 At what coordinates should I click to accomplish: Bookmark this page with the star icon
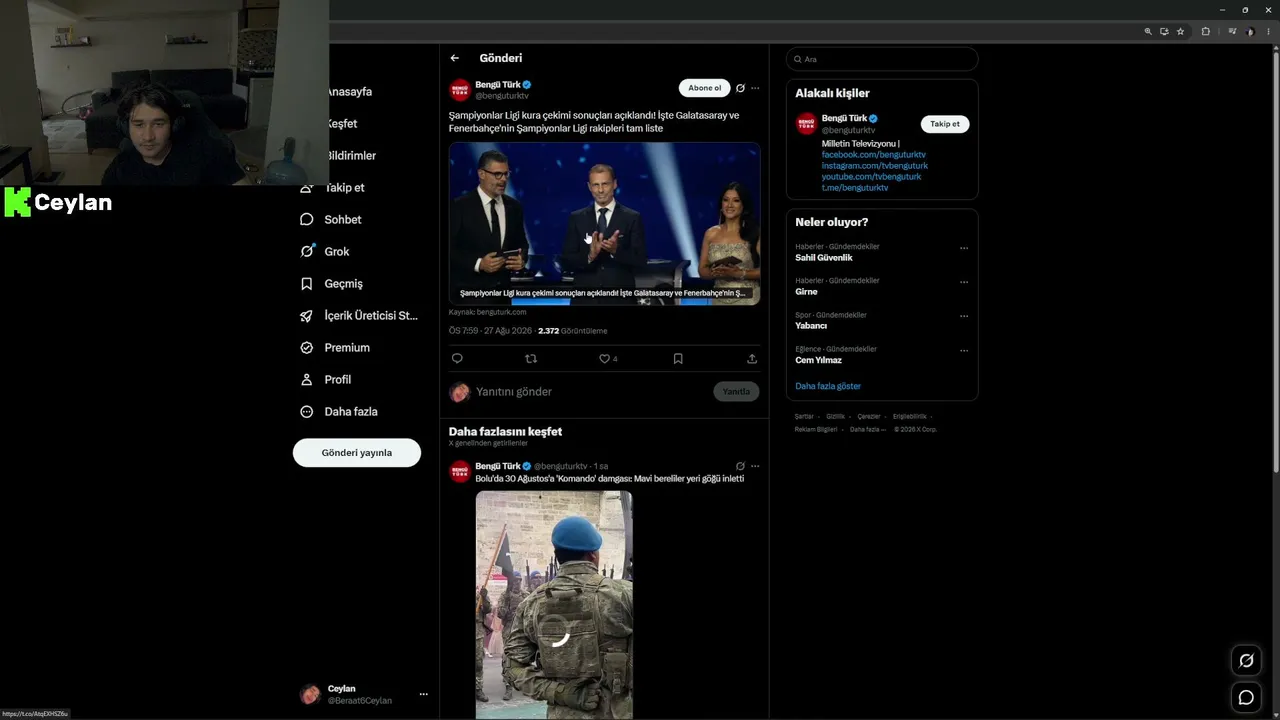pyautogui.click(x=1180, y=32)
